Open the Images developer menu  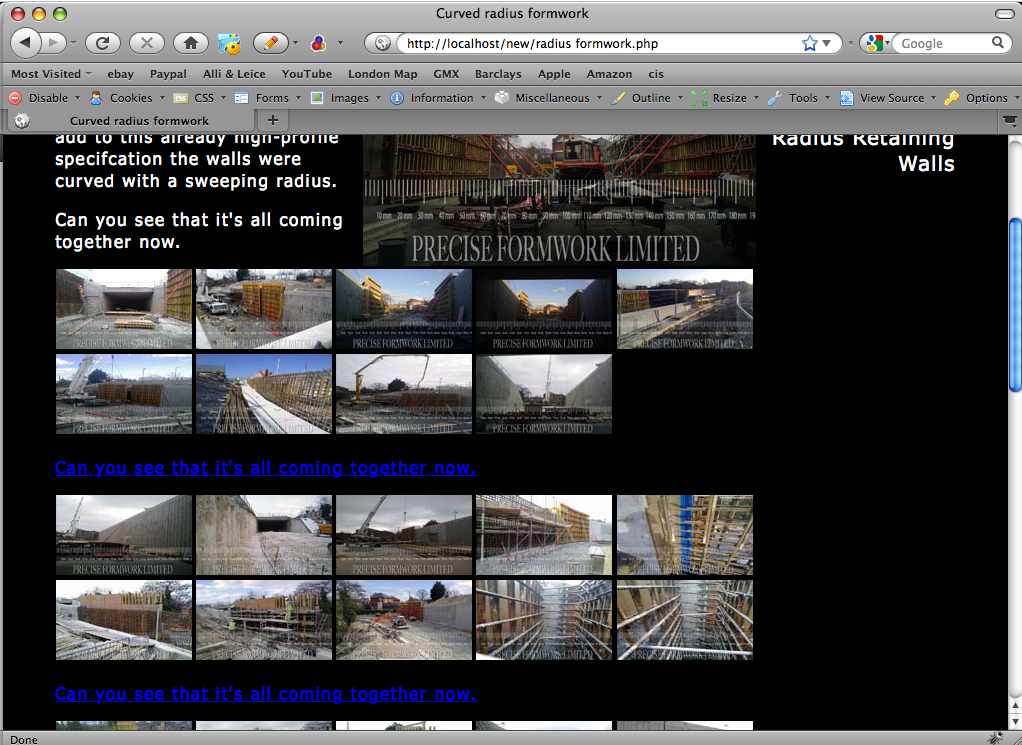[x=345, y=98]
